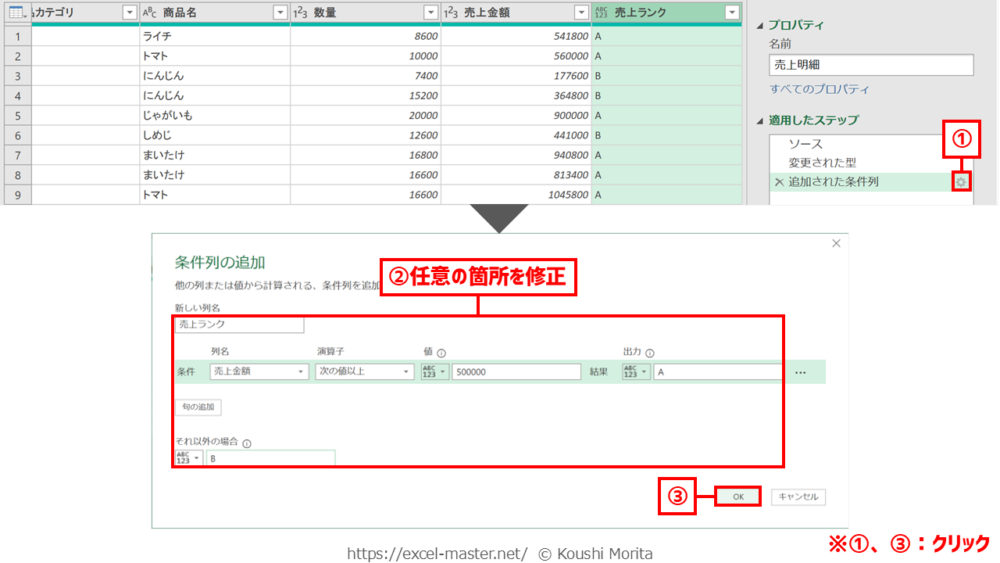Click the OK button

[738, 496]
